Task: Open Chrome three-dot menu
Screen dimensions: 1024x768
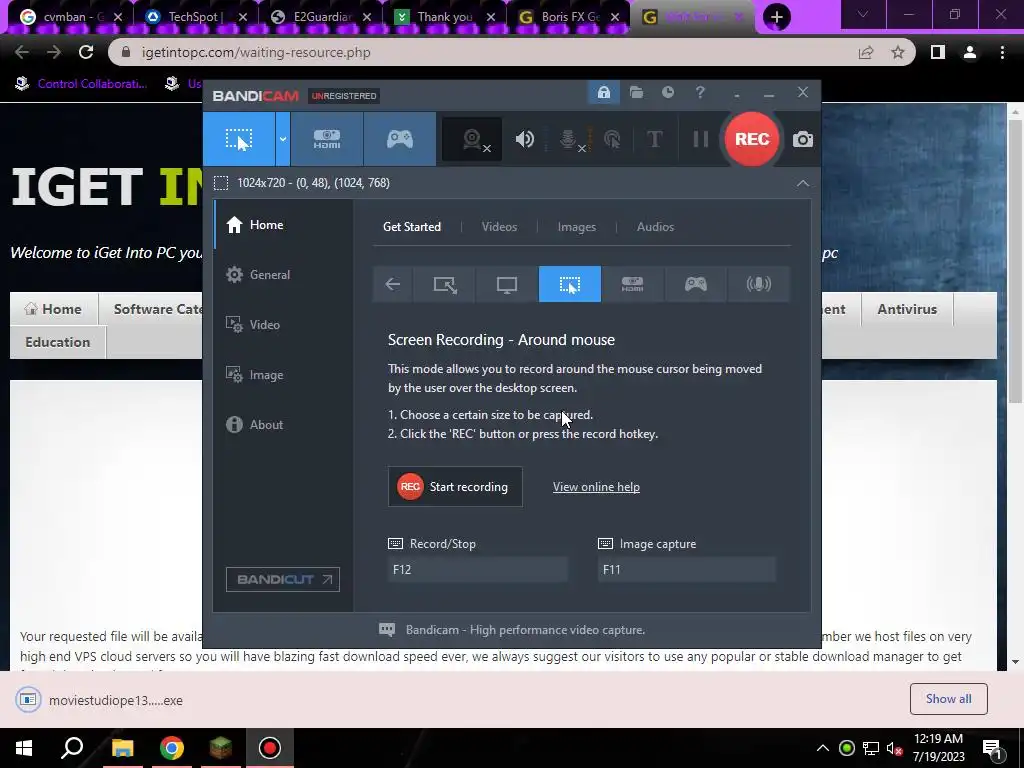Action: [1002, 52]
